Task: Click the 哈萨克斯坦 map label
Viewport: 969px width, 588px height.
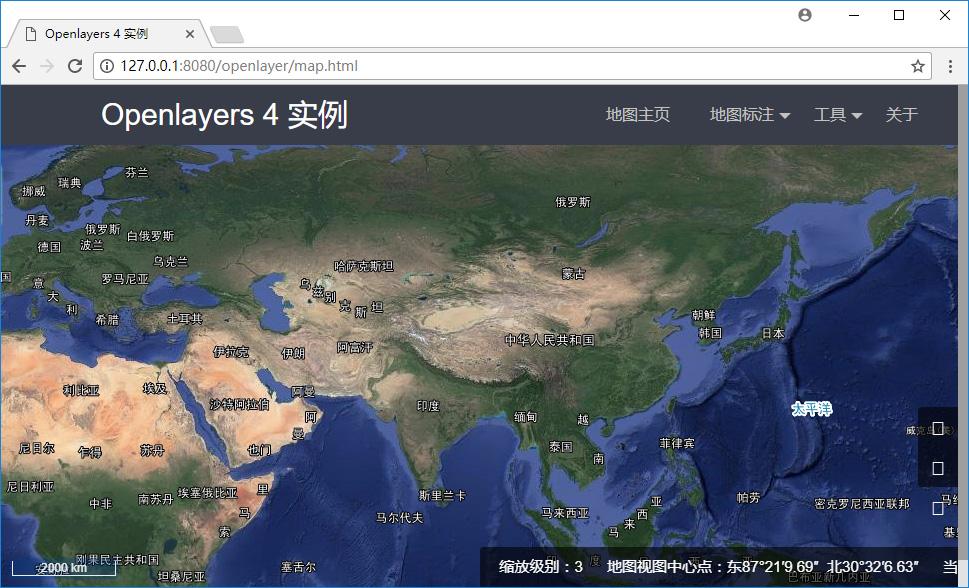Action: coord(363,266)
